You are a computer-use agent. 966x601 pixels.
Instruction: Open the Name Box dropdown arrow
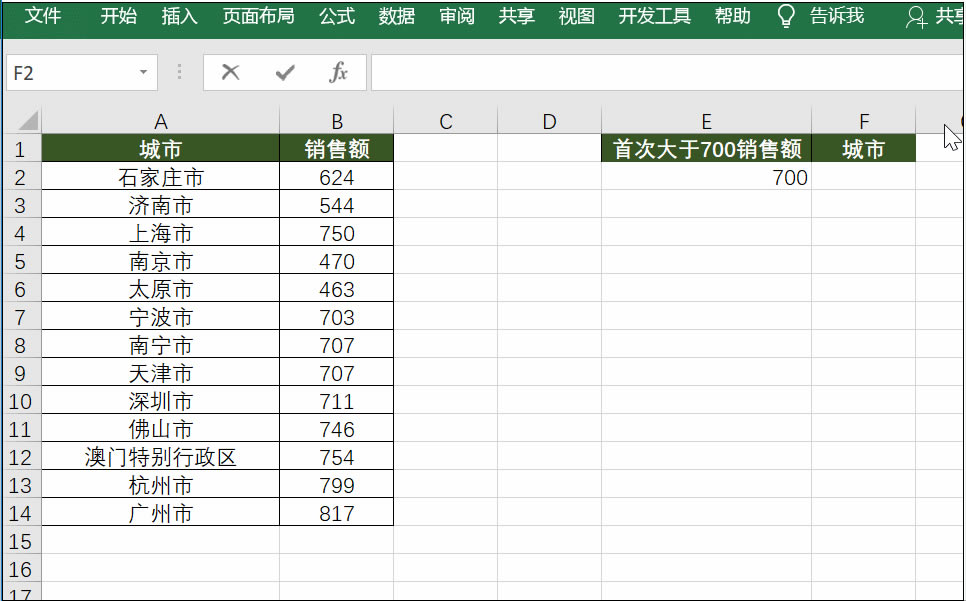pos(142,72)
